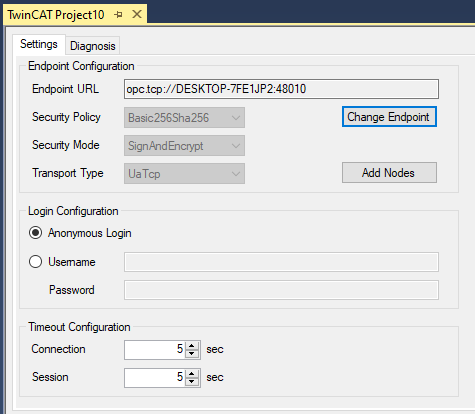Viewport: 475px width, 414px height.
Task: Click in the Username text field
Action: [281, 262]
